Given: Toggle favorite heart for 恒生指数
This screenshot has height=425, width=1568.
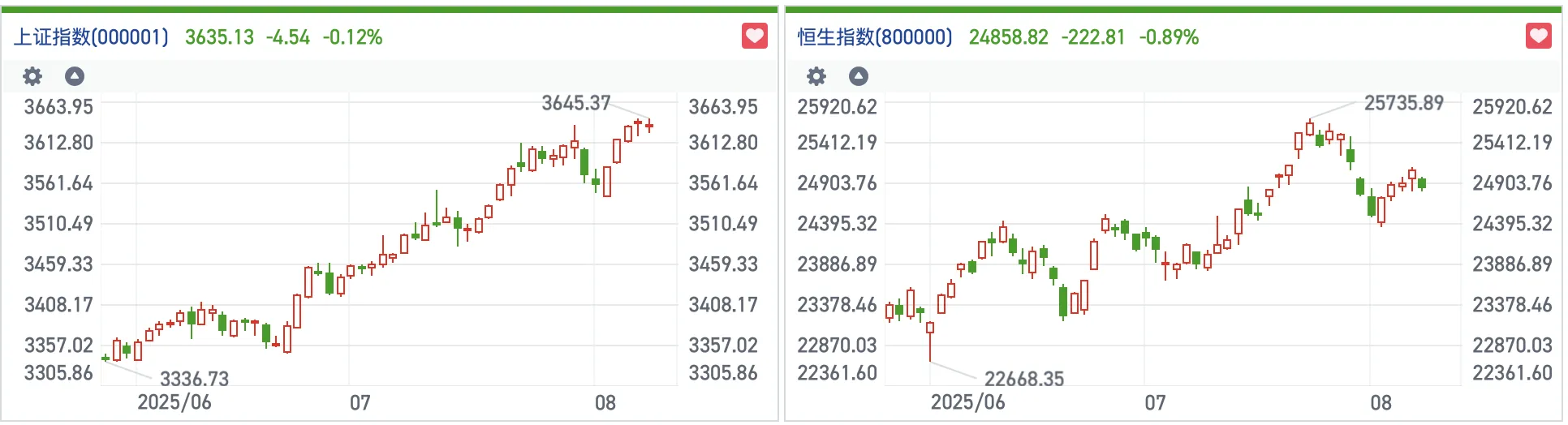Looking at the screenshot, I should click(1539, 36).
